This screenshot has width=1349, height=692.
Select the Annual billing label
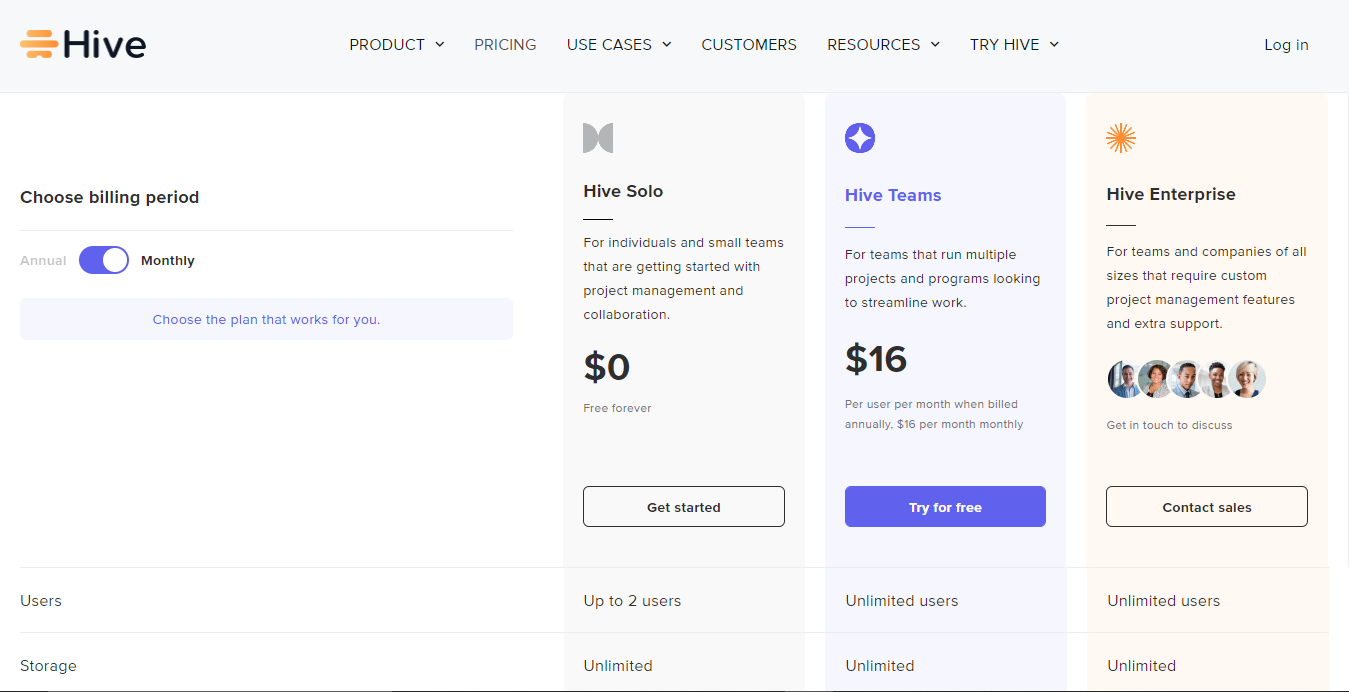(x=43, y=260)
